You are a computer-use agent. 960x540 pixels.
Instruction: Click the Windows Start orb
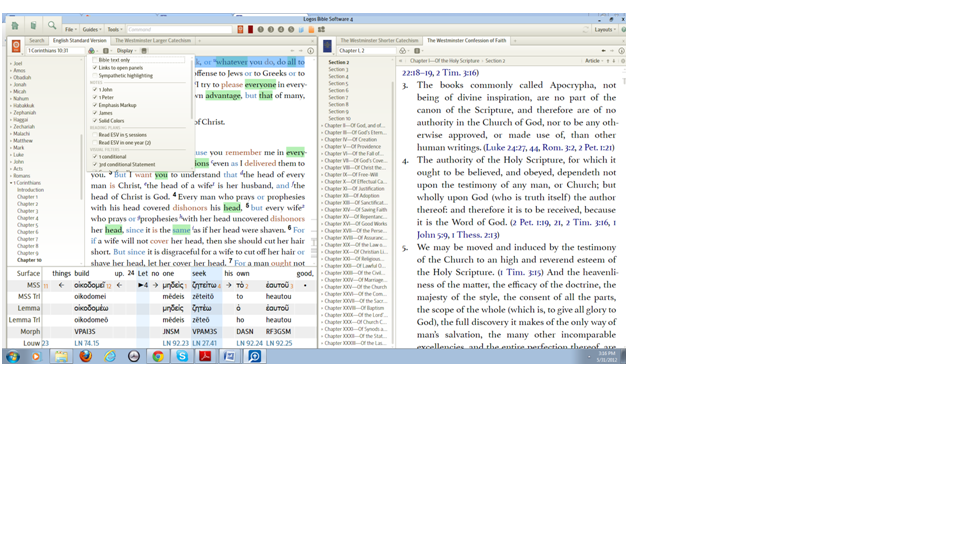[12, 356]
